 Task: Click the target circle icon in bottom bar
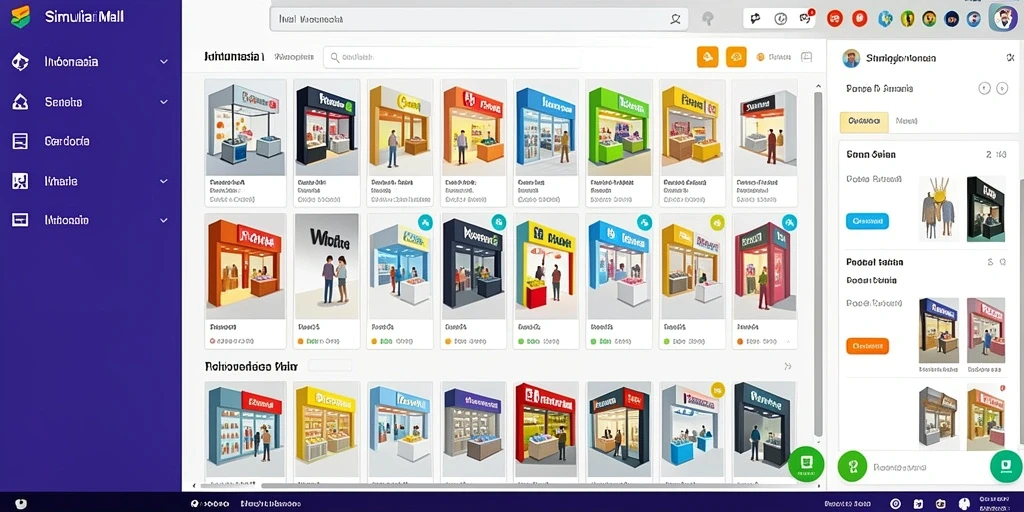click(x=895, y=504)
